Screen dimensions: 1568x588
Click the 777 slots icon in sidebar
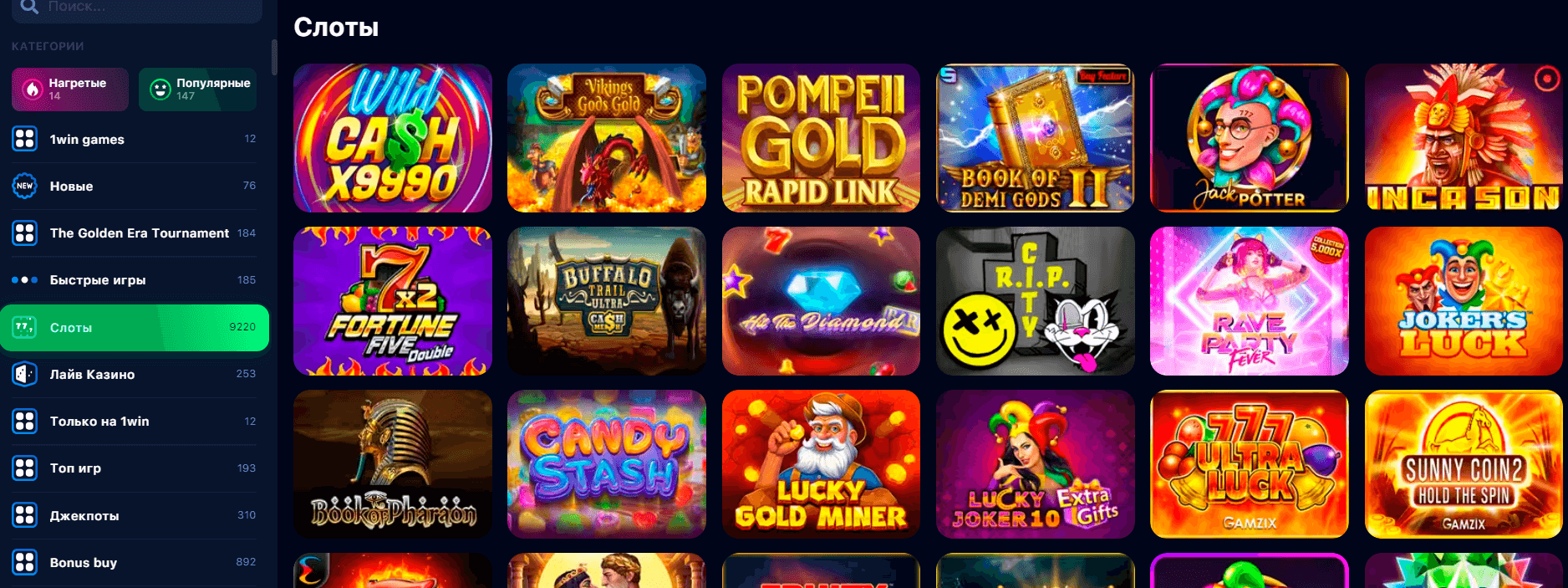pyautogui.click(x=25, y=327)
